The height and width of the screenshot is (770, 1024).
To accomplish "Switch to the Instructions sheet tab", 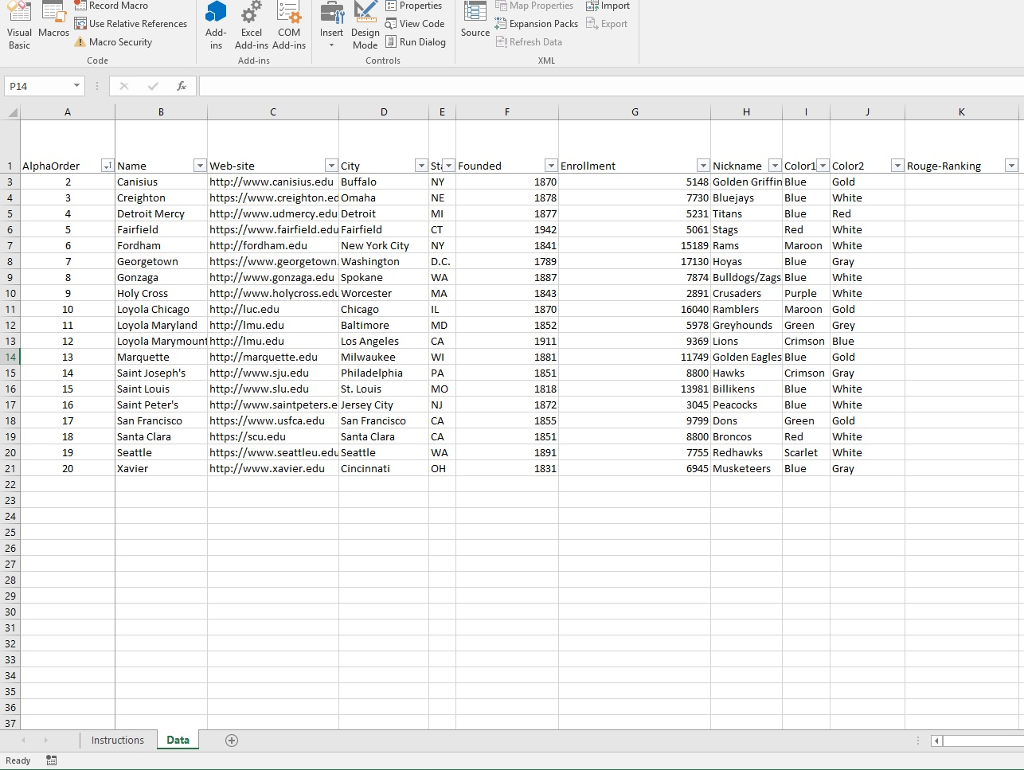I will [x=117, y=740].
